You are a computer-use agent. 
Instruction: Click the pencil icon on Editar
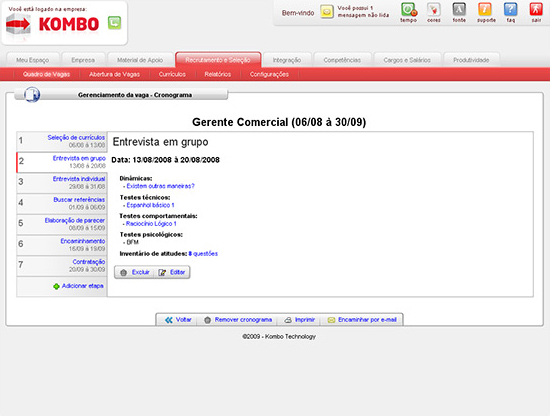click(162, 273)
